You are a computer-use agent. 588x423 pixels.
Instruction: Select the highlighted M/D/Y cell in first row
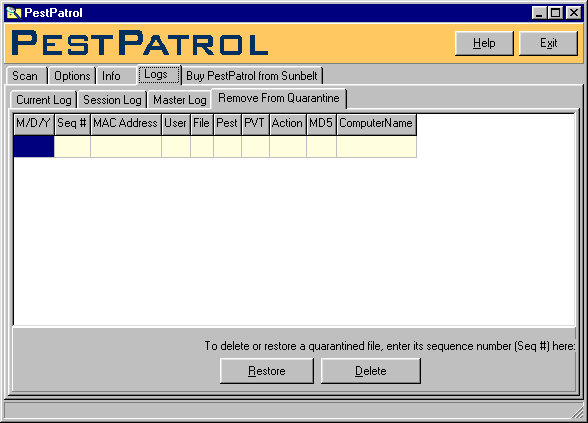(x=34, y=146)
